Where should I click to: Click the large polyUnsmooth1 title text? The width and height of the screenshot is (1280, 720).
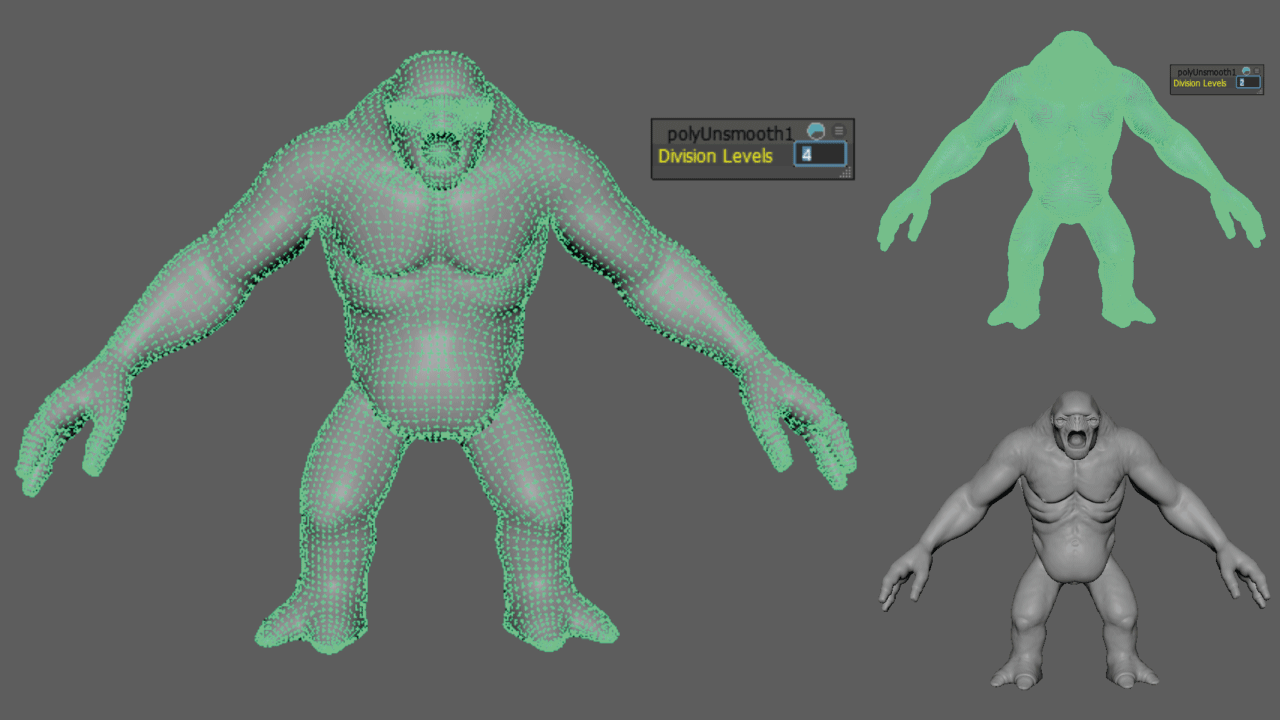coord(730,132)
